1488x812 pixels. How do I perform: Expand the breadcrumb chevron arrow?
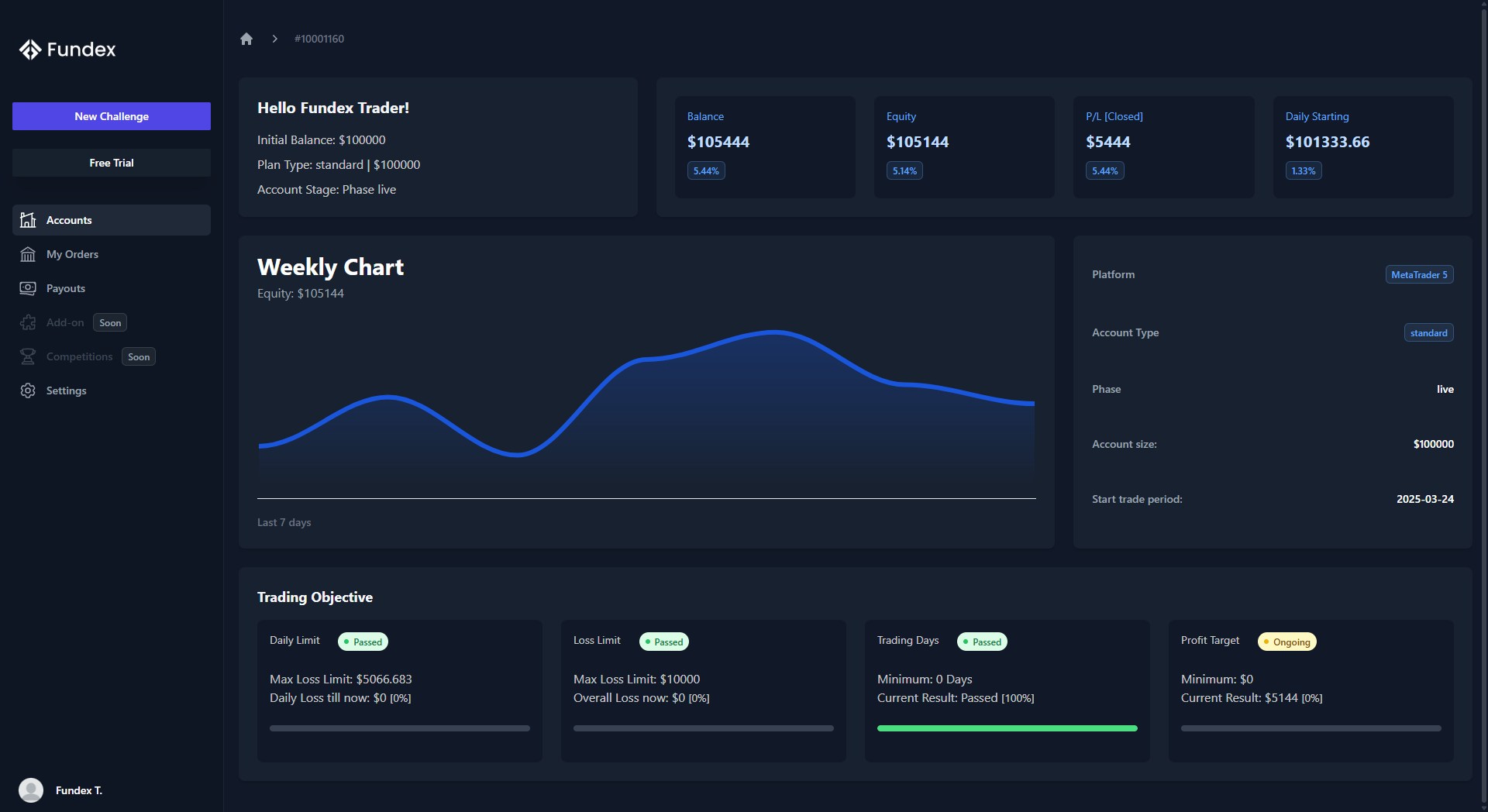(274, 38)
